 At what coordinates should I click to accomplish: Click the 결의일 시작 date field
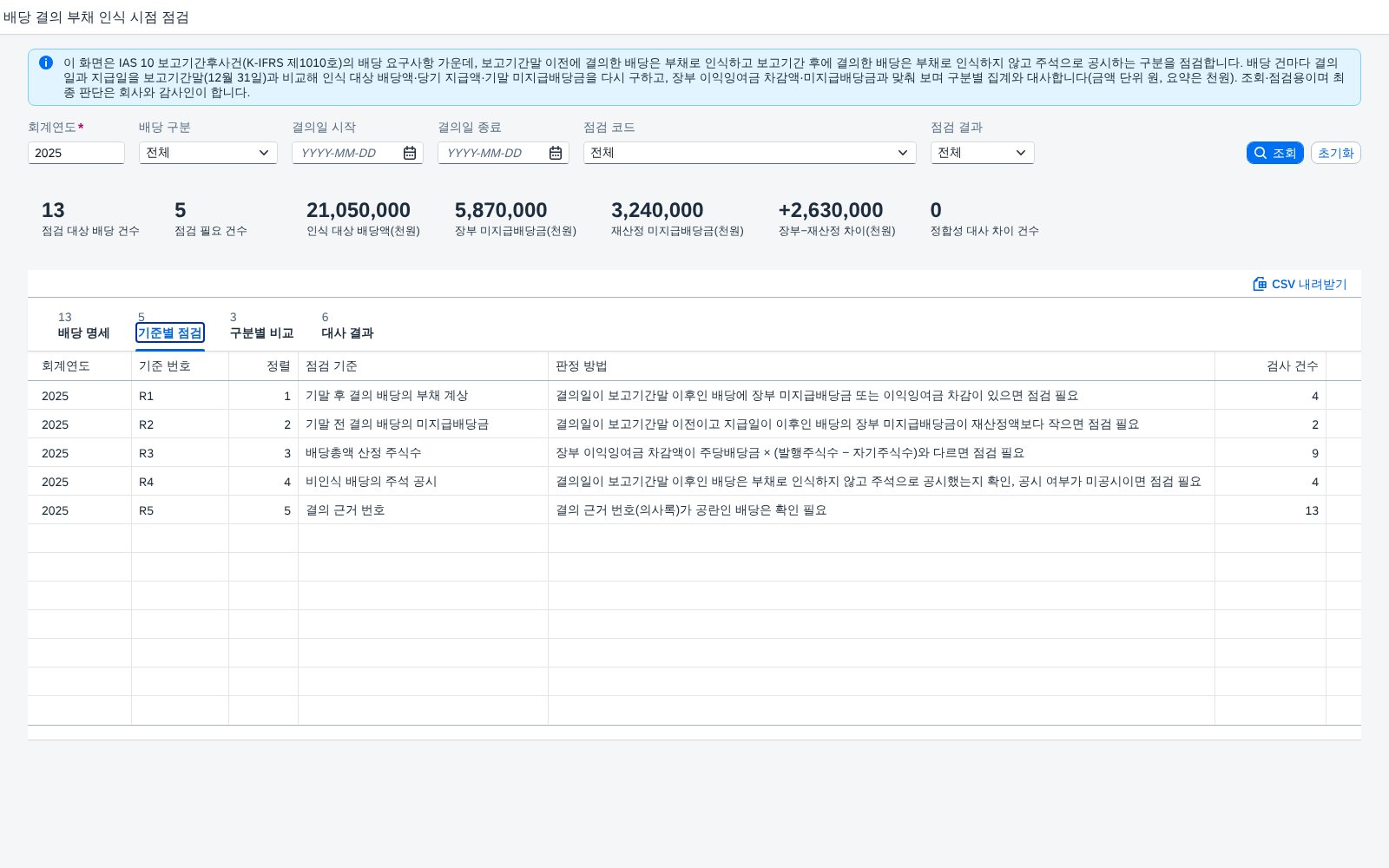point(358,153)
